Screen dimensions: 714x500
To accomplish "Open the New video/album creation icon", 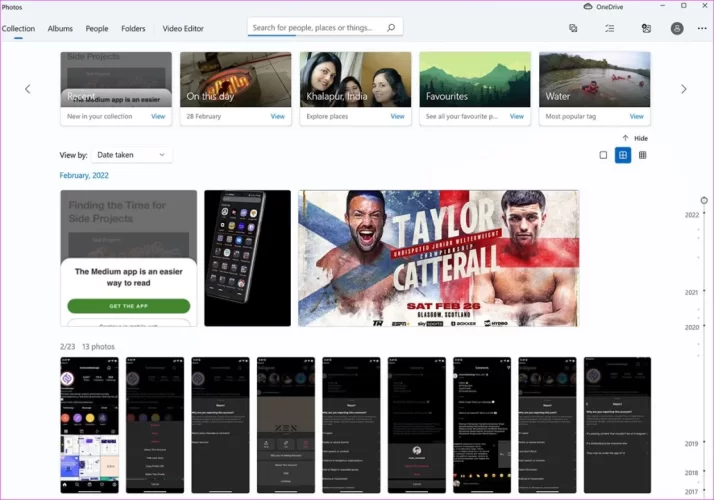I will coord(573,29).
